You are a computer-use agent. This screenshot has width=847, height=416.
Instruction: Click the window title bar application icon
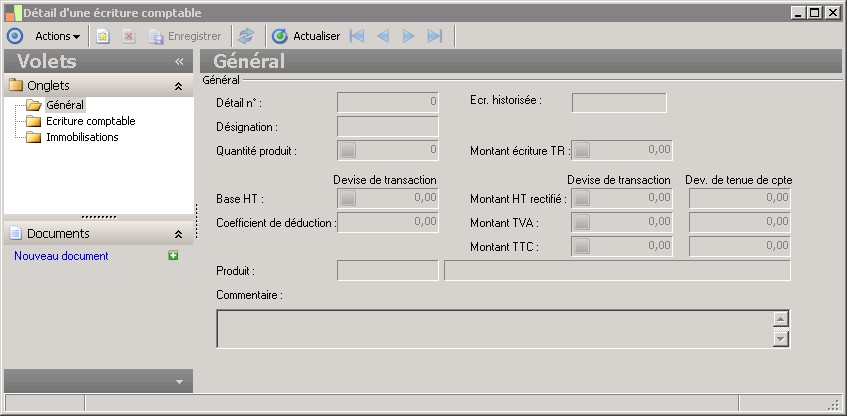[14, 13]
